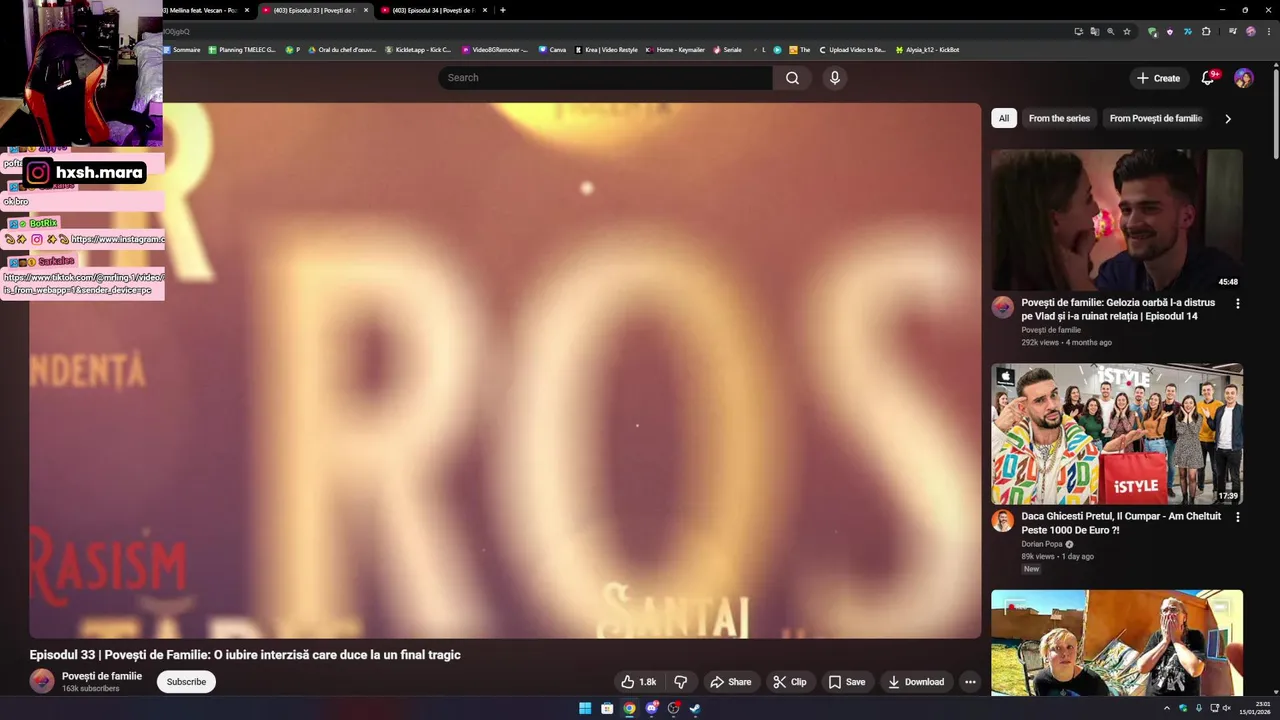The image size is (1280, 720).
Task: Open new browser tab with plus
Action: [502, 10]
